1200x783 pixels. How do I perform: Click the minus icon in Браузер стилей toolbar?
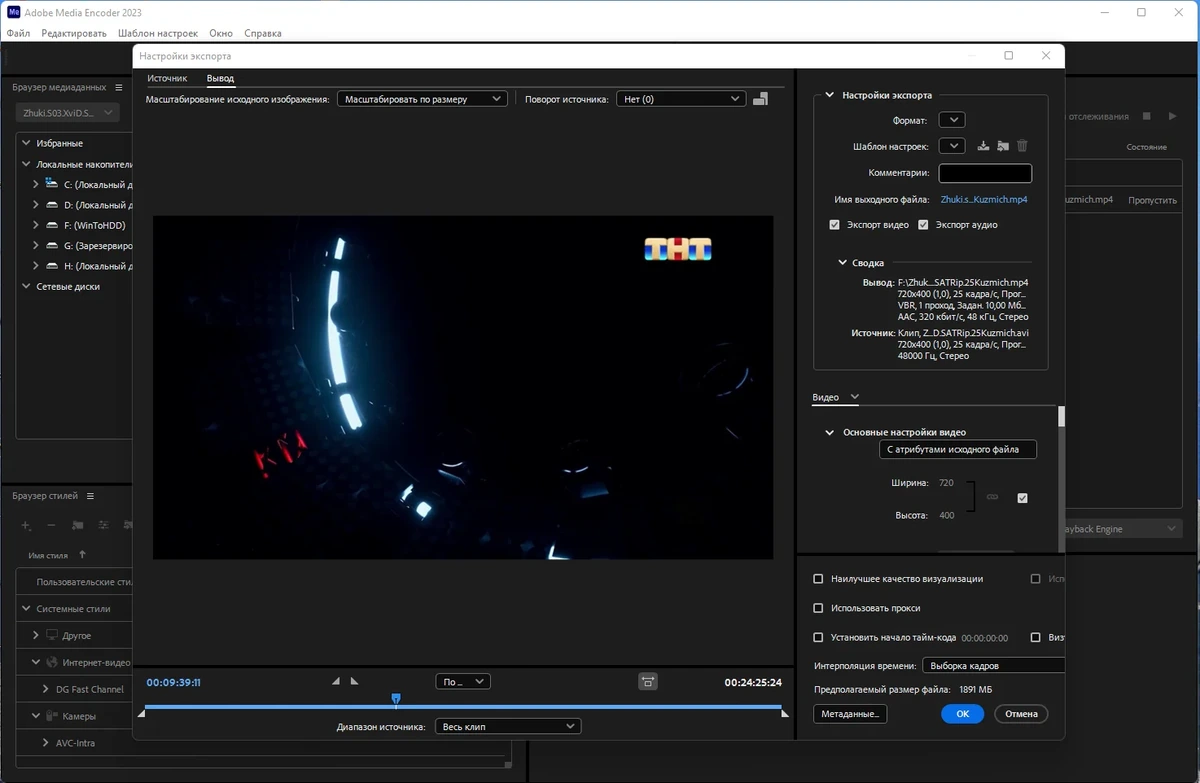coord(51,525)
